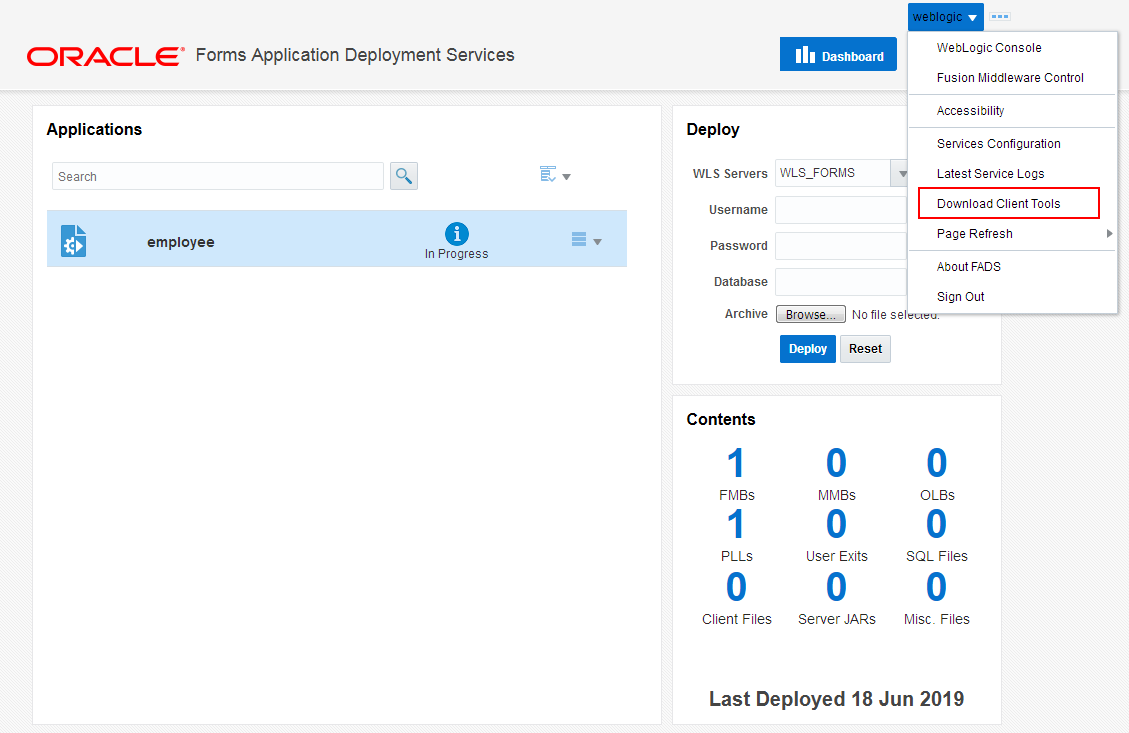Click the Username input field

[840, 210]
